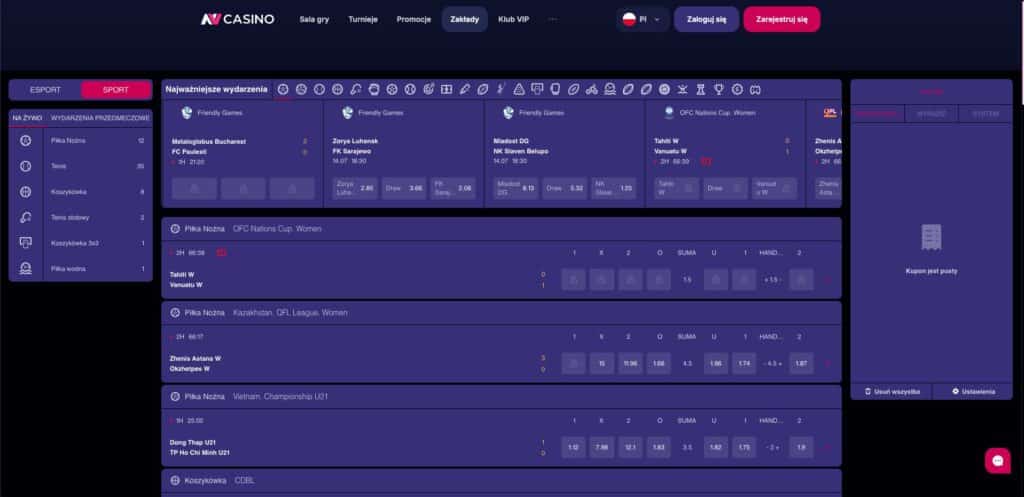1024x497 pixels.
Task: Switch to the WYDARZENIA PRZEDMECZOWE tab
Action: pyautogui.click(x=100, y=118)
